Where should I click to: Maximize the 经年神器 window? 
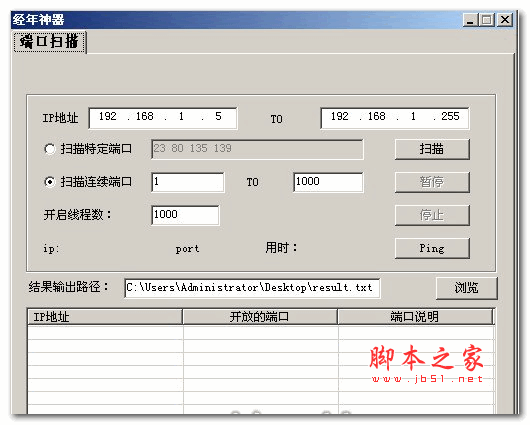[487, 20]
